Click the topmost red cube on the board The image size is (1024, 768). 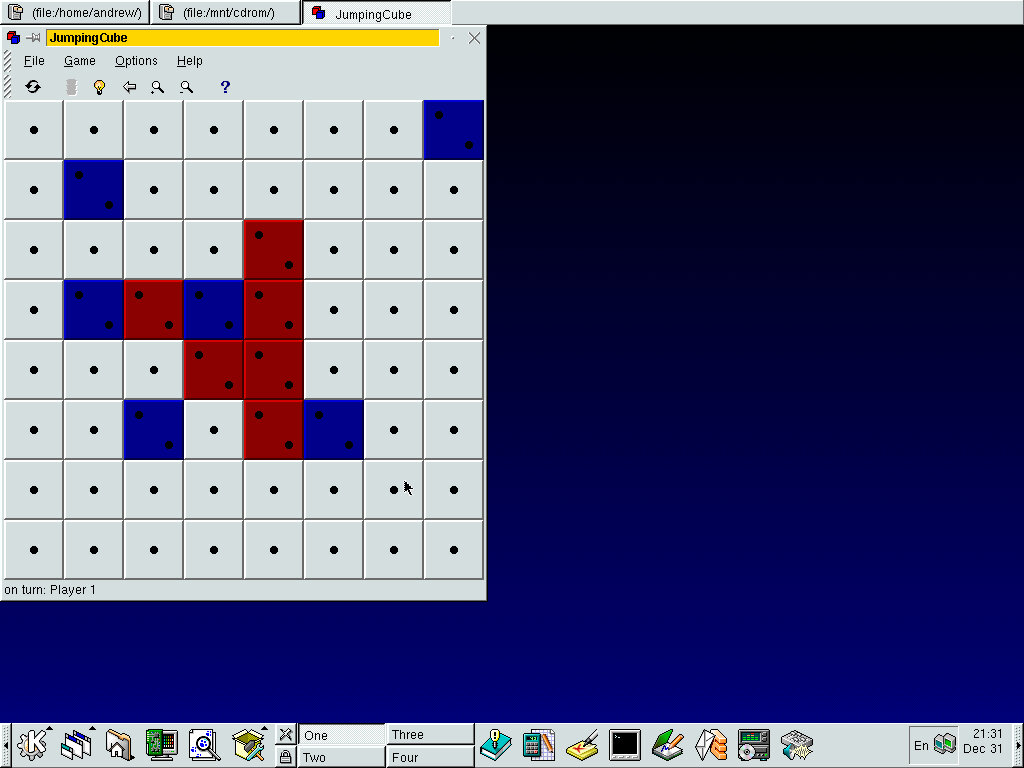click(x=274, y=250)
